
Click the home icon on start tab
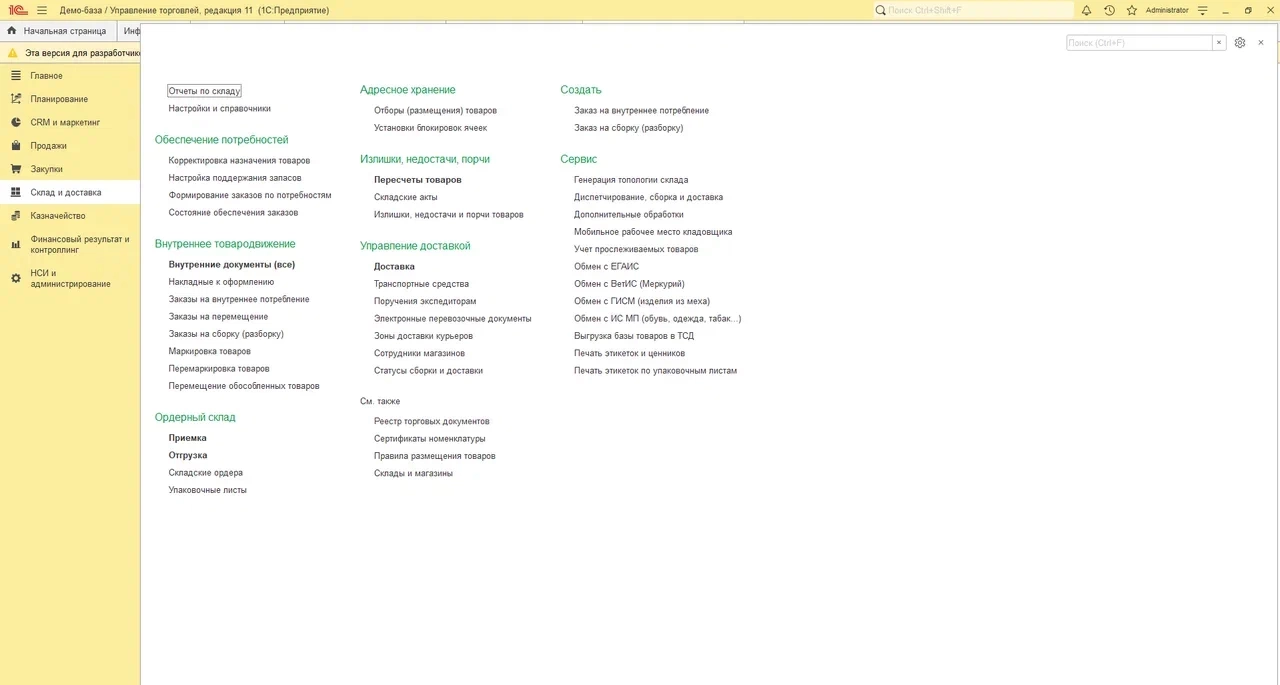point(12,31)
